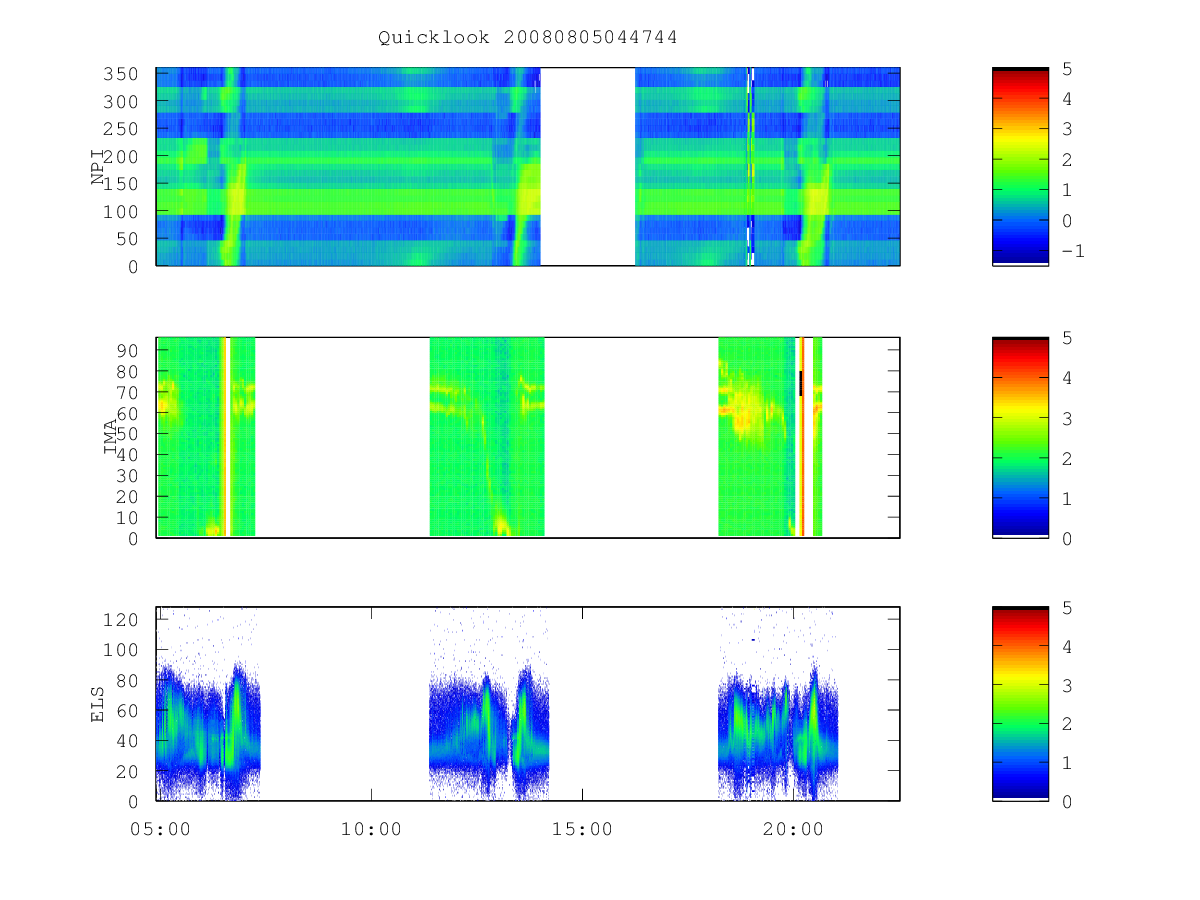The width and height of the screenshot is (1200, 900).
Task: Click the NPI y-axis label
Action: 98,167
